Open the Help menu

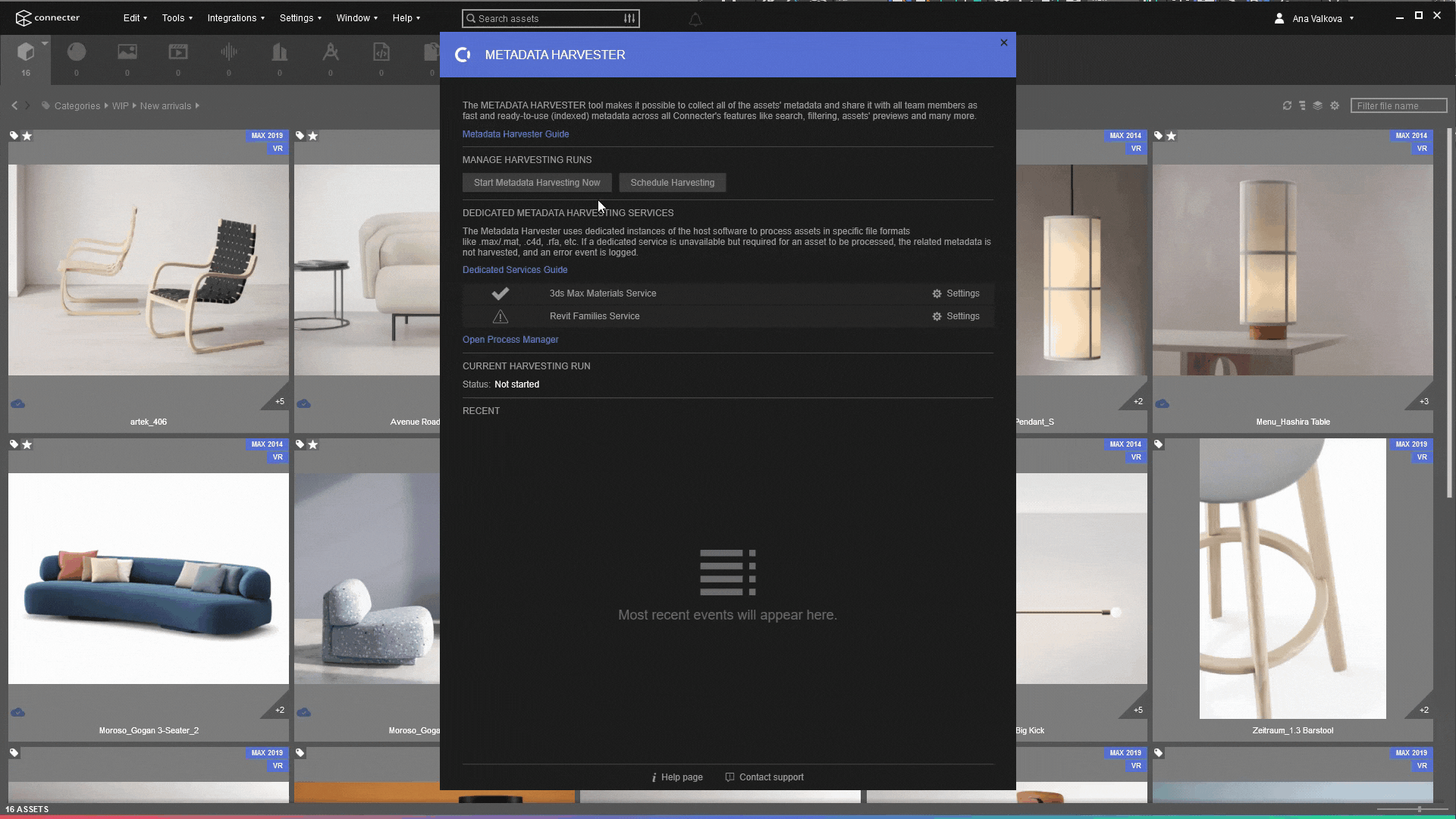pos(406,18)
